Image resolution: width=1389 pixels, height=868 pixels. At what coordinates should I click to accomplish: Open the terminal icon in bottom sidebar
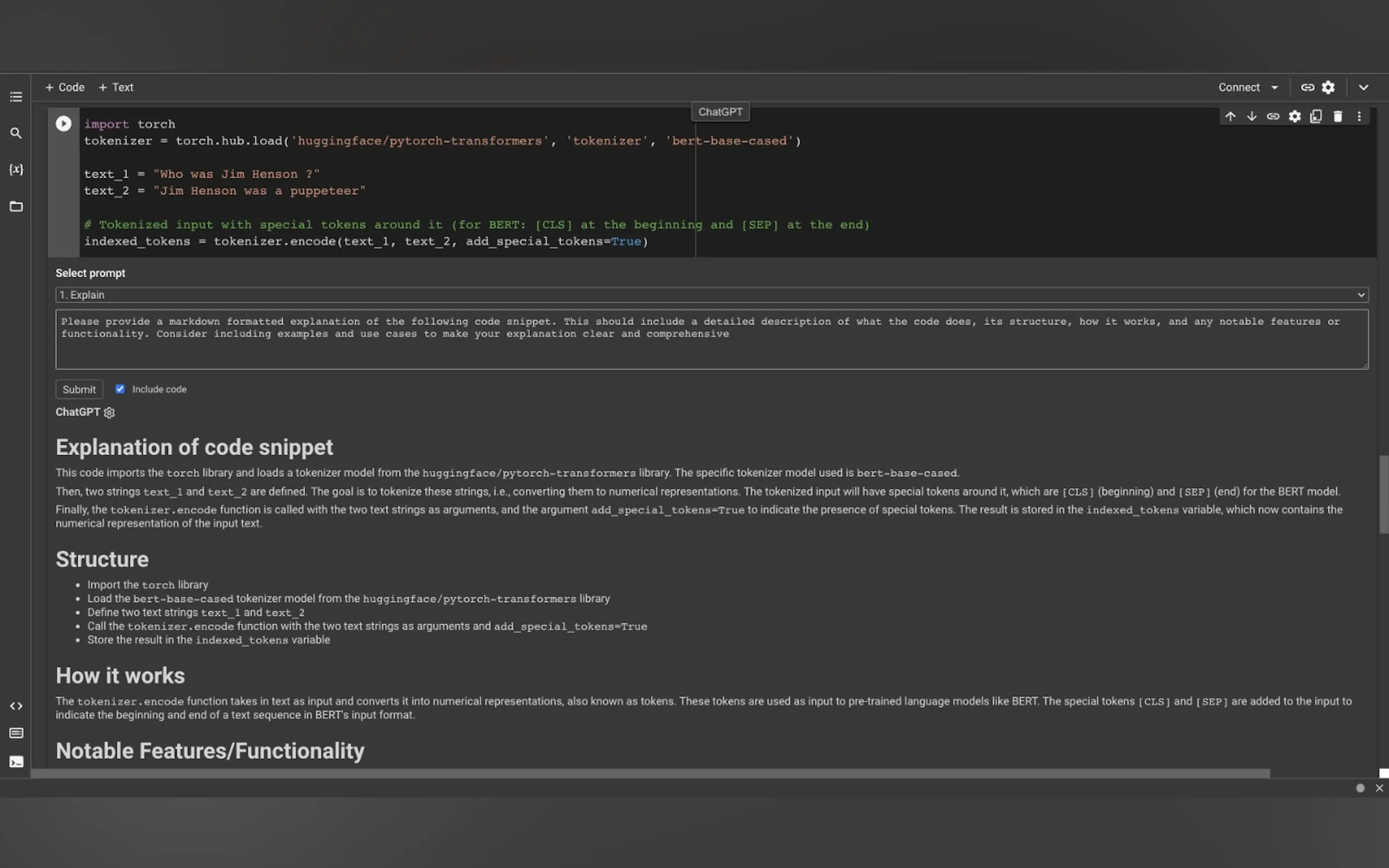[16, 761]
